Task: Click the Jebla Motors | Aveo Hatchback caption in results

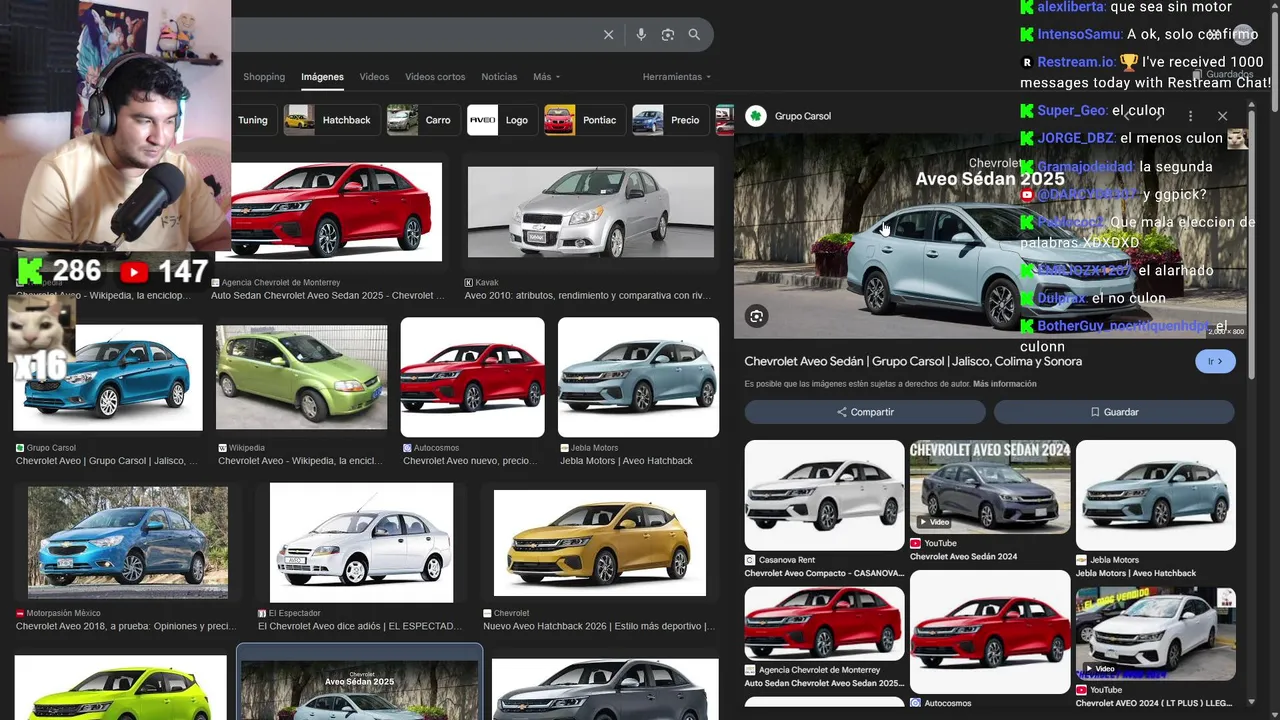Action: tap(626, 461)
